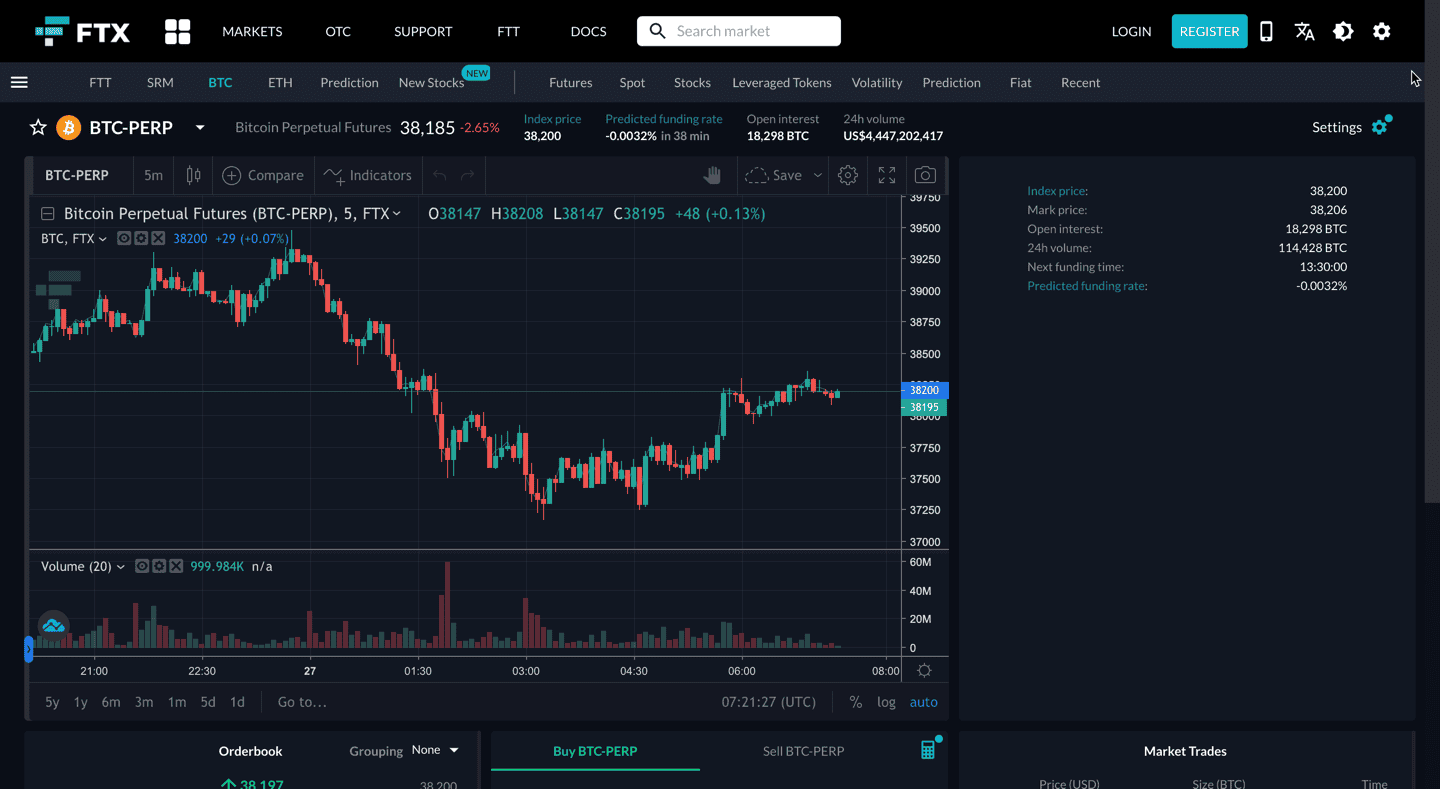
Task: Open the hamburger side menu
Action: coord(19,82)
